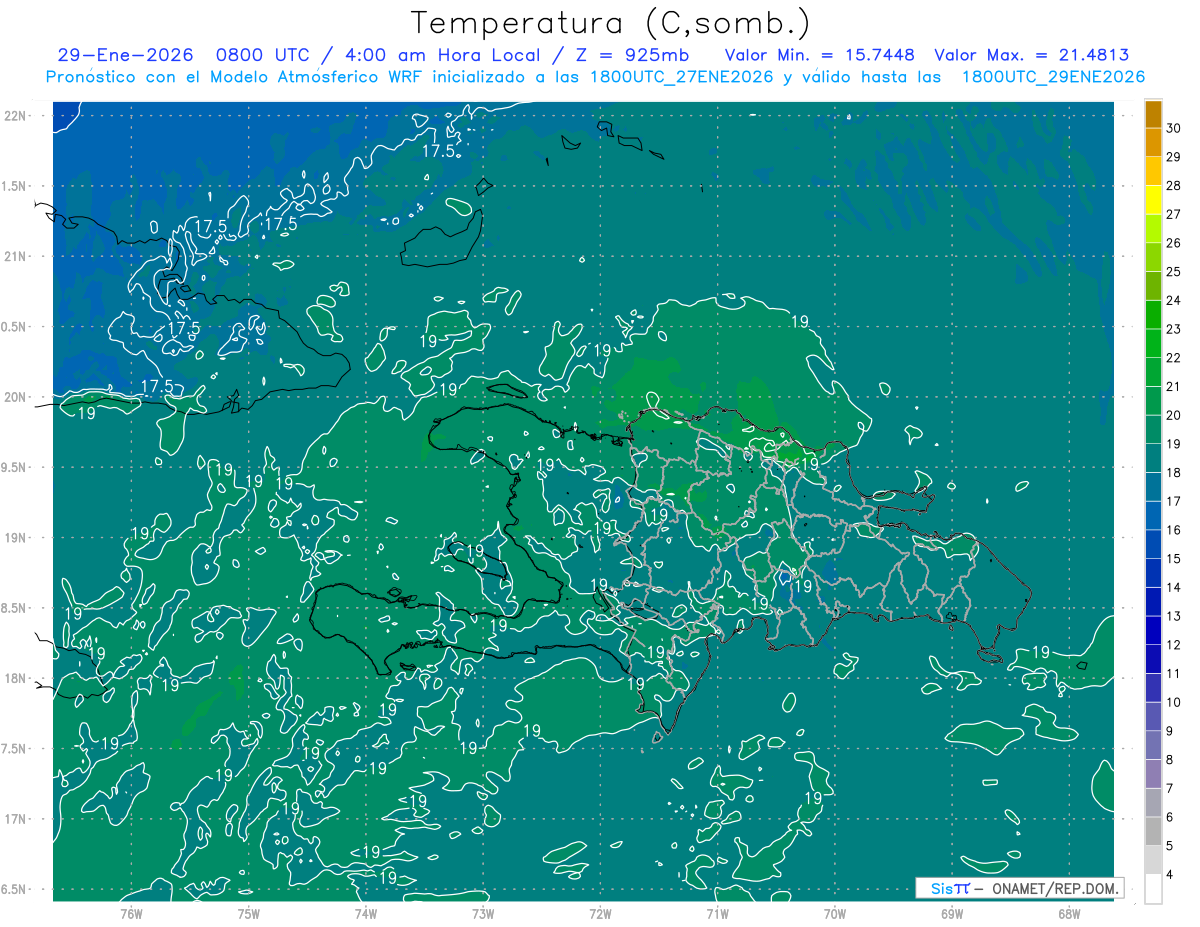The width and height of the screenshot is (1200, 927).
Task: Click the white bottom color scale segment
Action: [x=1154, y=889]
